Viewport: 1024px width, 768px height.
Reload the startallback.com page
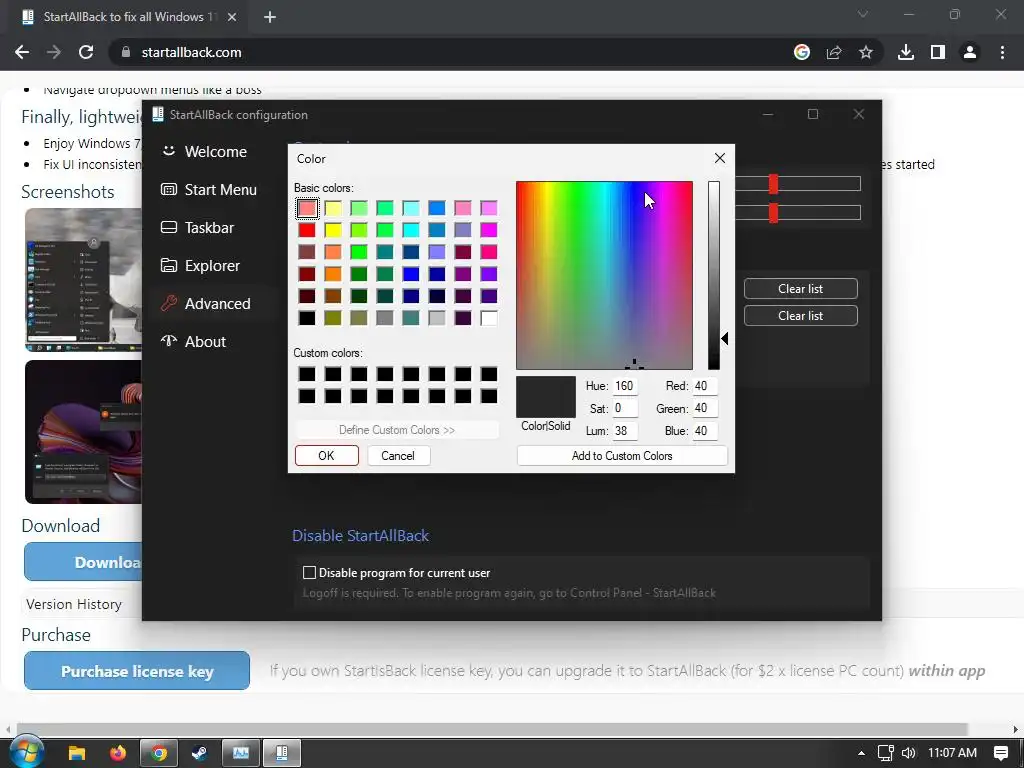coord(86,52)
